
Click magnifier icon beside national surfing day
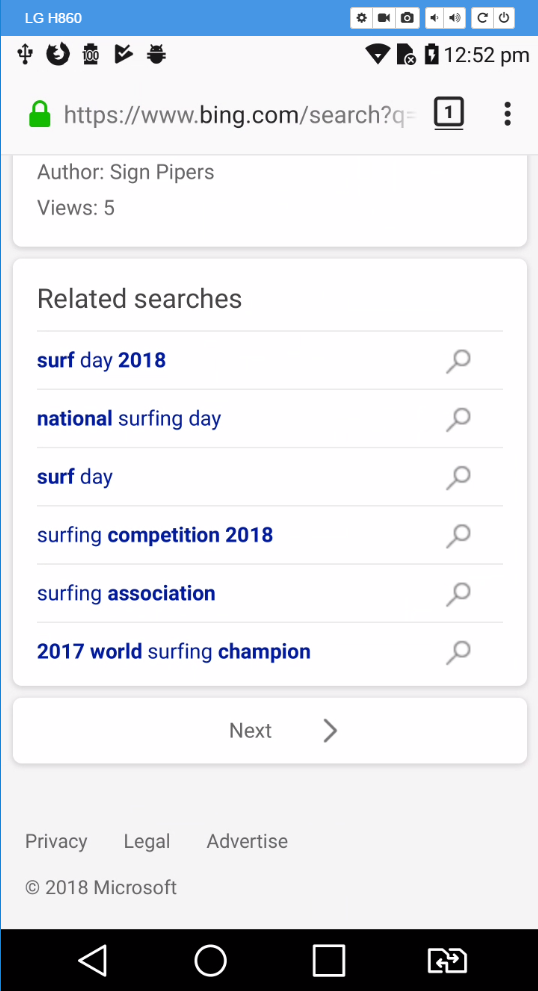(458, 419)
